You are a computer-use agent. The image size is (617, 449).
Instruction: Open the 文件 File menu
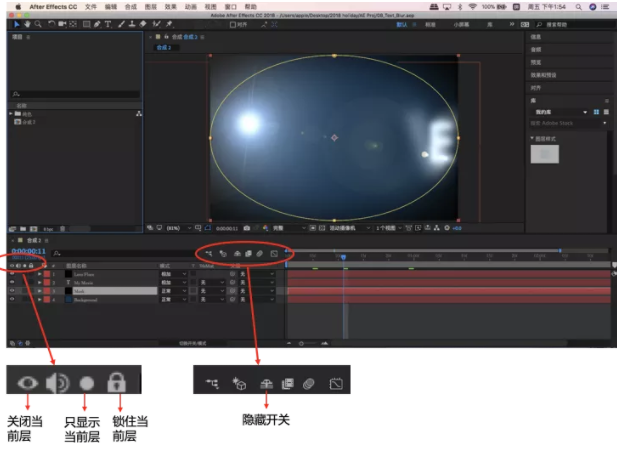point(91,7)
